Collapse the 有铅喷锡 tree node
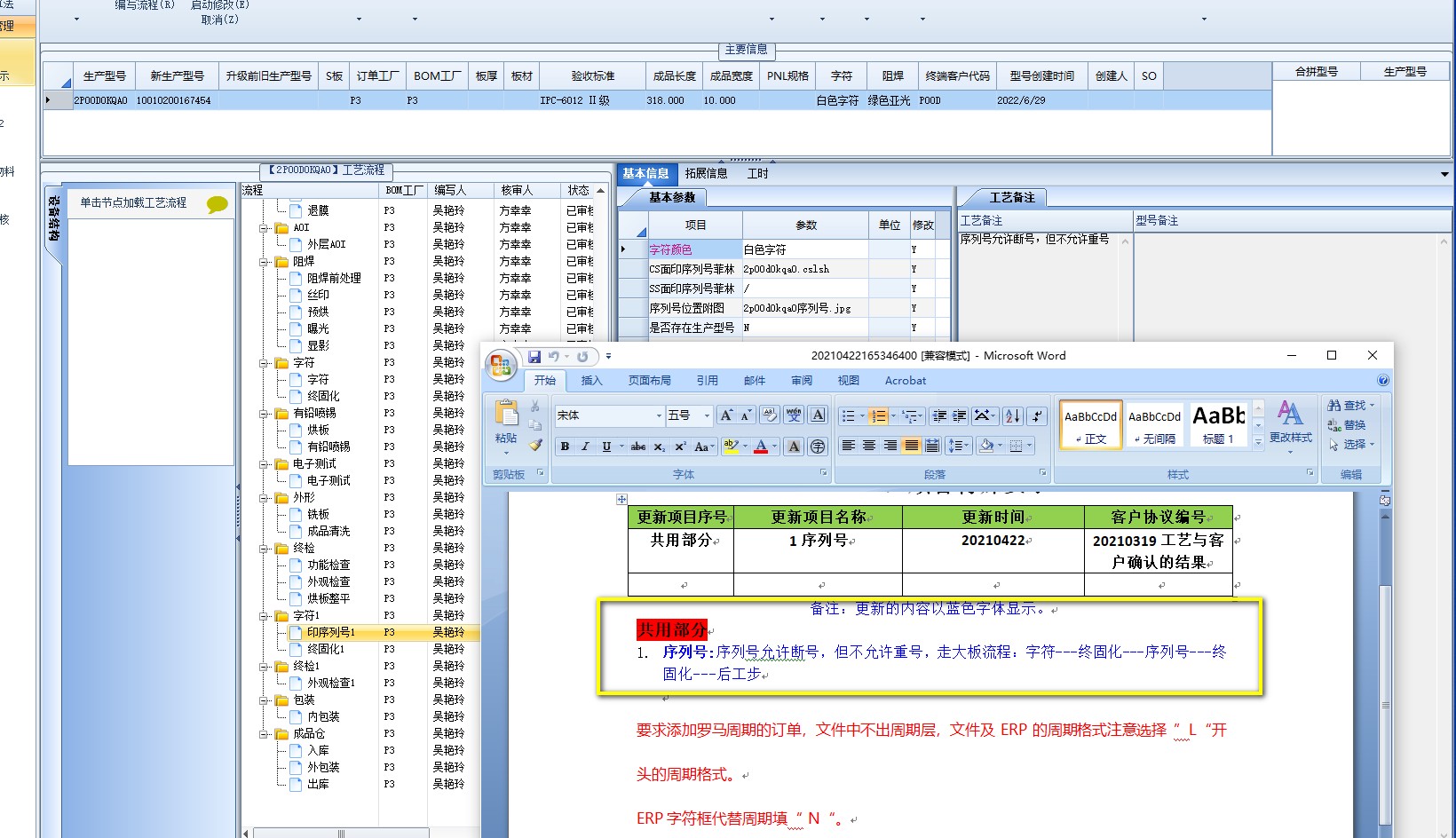The width and height of the screenshot is (1456, 838). 264,414
